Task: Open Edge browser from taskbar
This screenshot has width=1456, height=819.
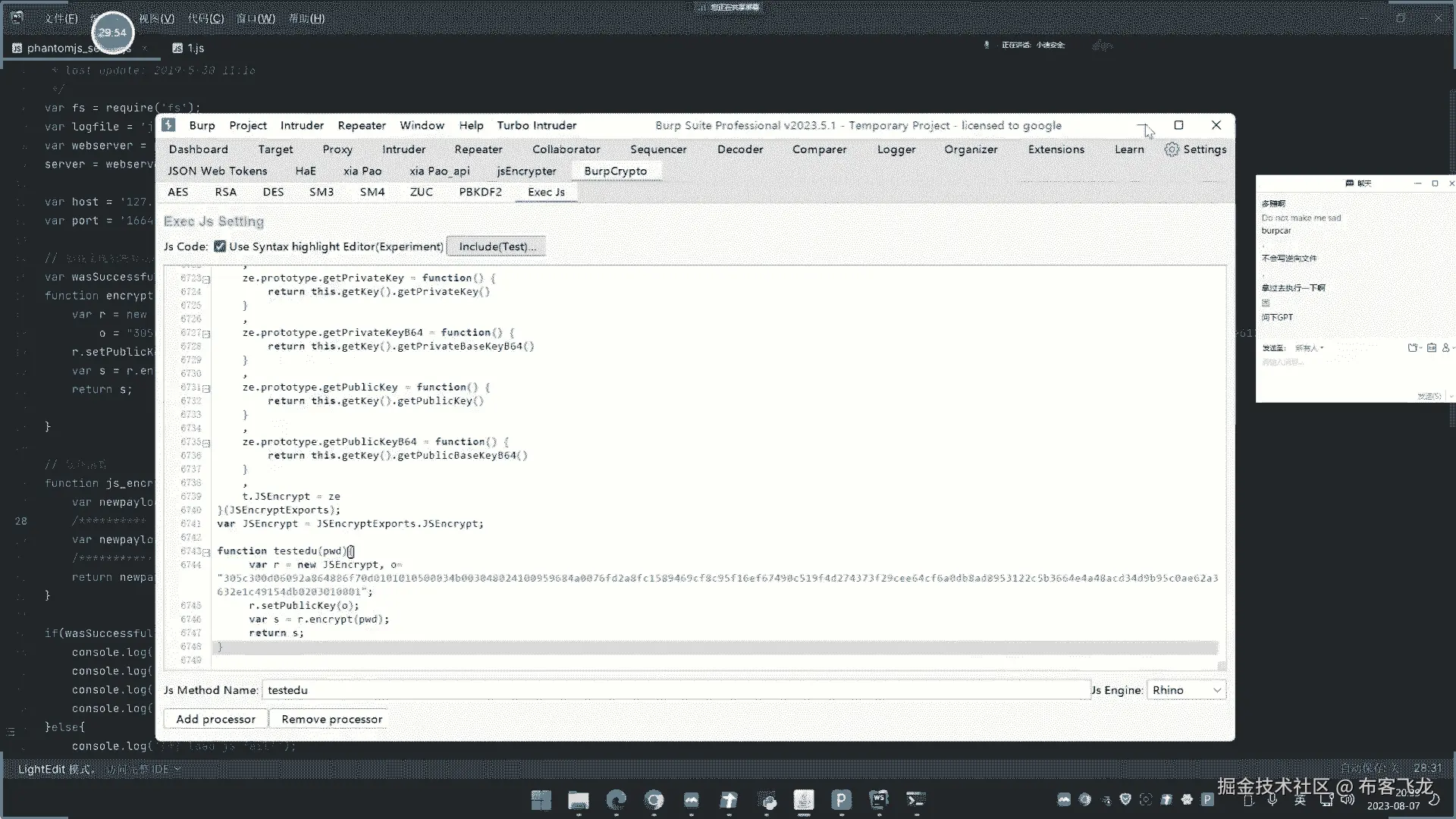Action: coord(617,800)
